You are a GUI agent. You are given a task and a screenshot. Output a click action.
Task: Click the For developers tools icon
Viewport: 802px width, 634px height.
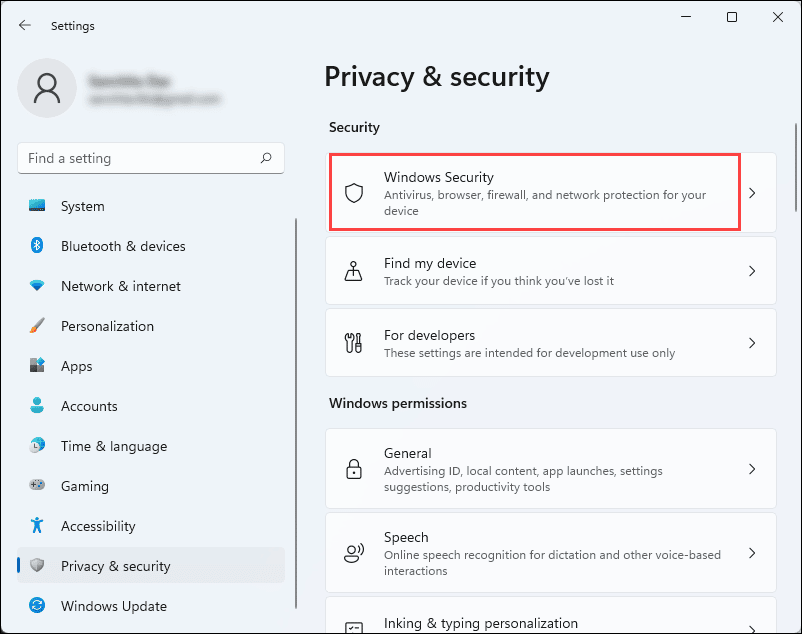coord(353,343)
